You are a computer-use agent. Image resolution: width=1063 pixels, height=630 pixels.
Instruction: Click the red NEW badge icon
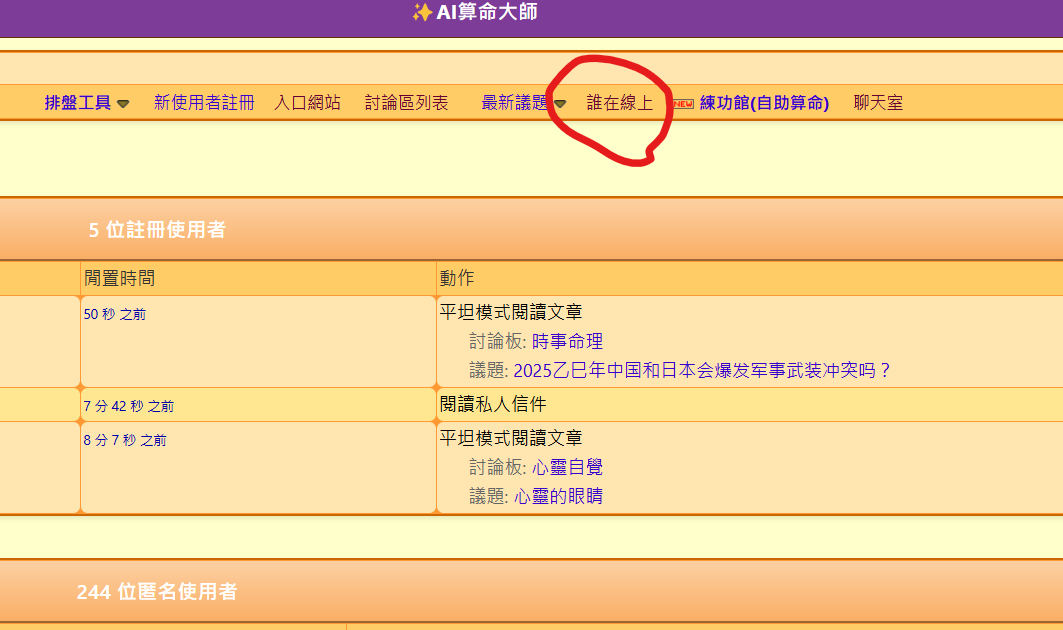683,103
